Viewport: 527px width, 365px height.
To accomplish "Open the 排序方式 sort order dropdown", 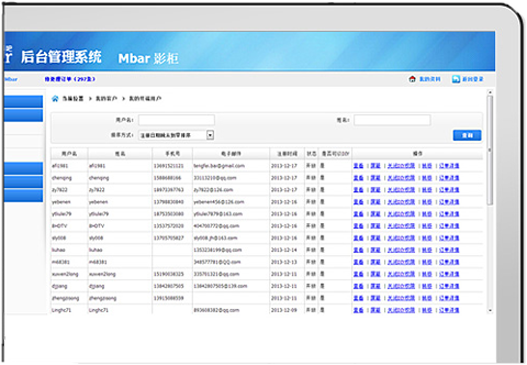I will pos(176,135).
